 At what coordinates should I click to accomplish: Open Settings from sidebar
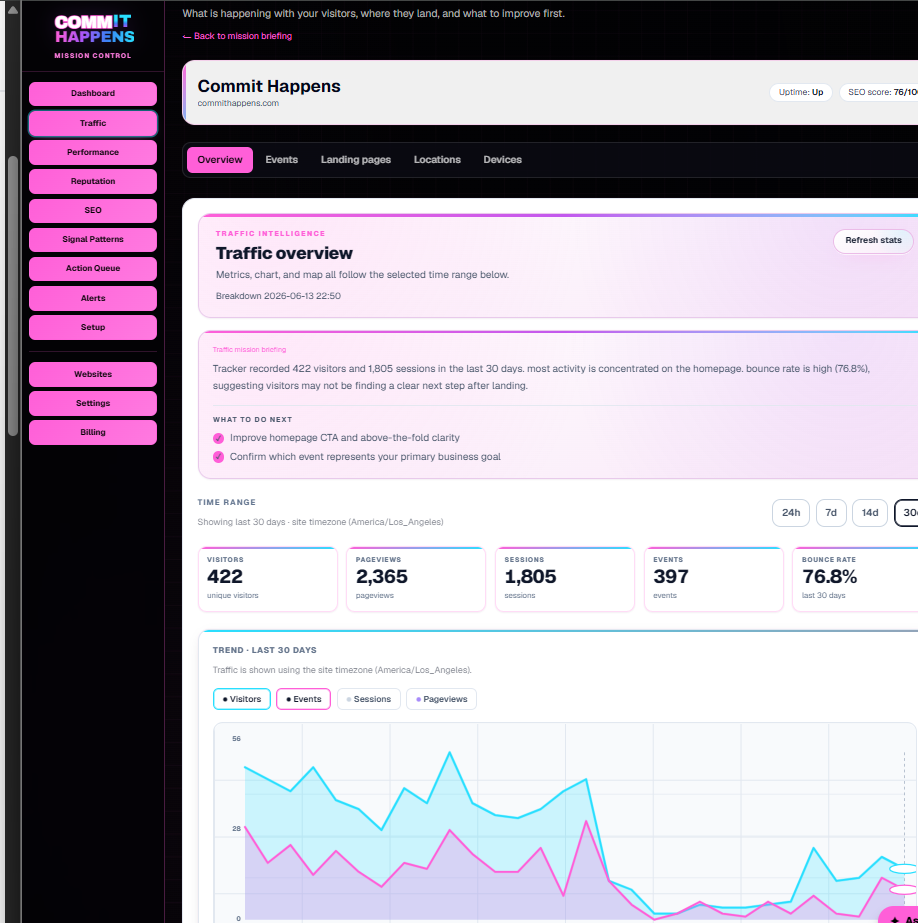pos(93,403)
